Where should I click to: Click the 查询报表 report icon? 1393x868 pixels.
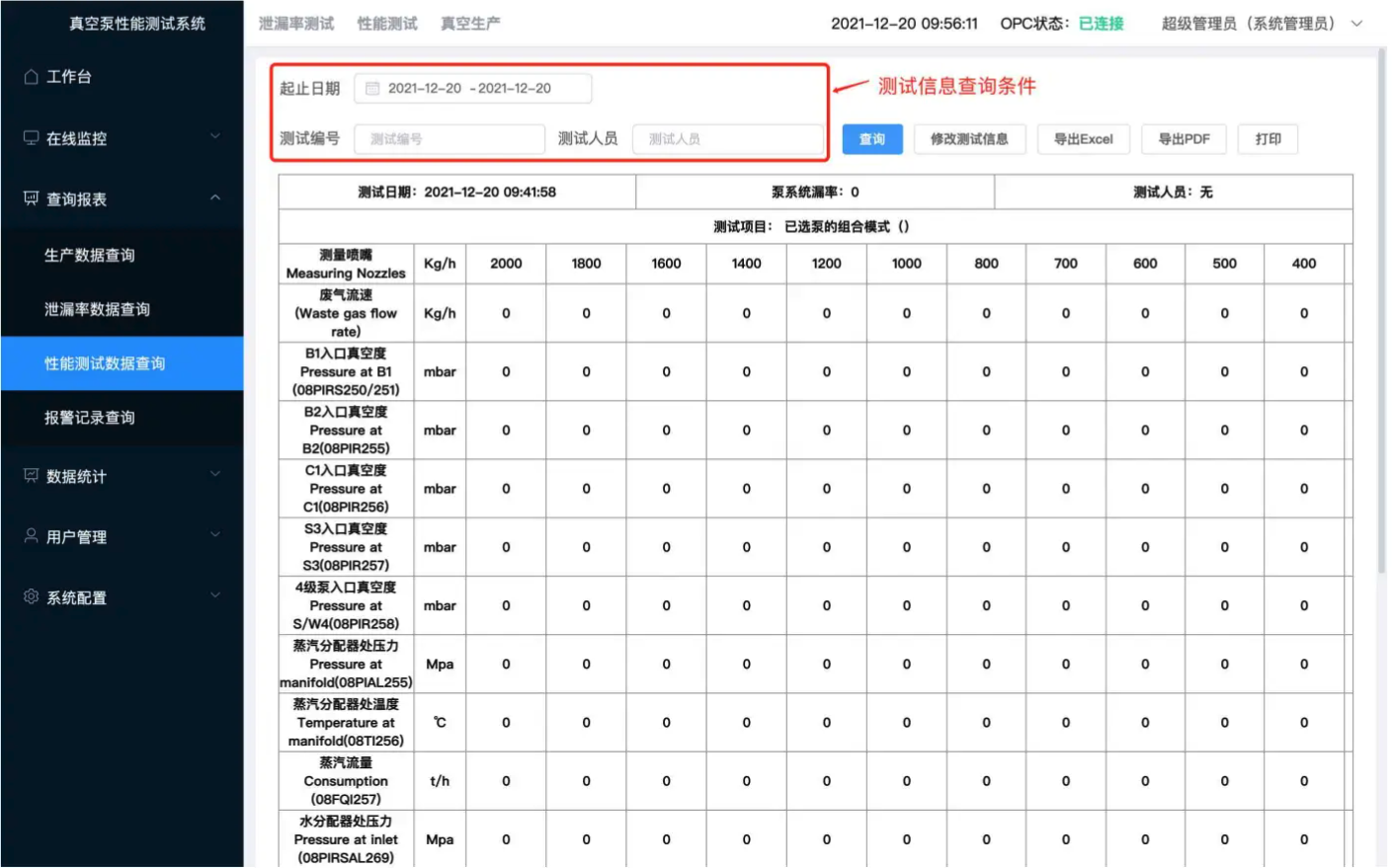[31, 198]
